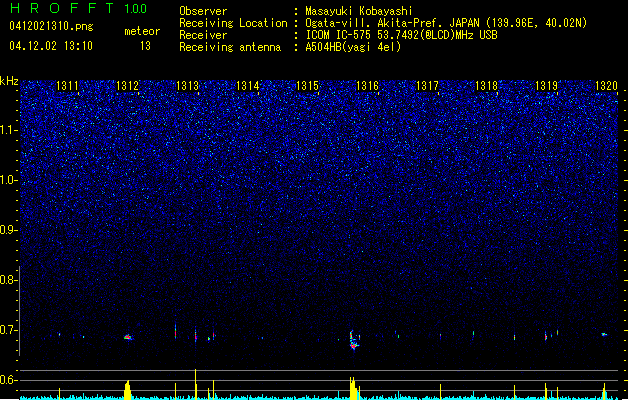Click the 0.6 kHz axis label
This screenshot has width=629, height=400.
[9, 380]
